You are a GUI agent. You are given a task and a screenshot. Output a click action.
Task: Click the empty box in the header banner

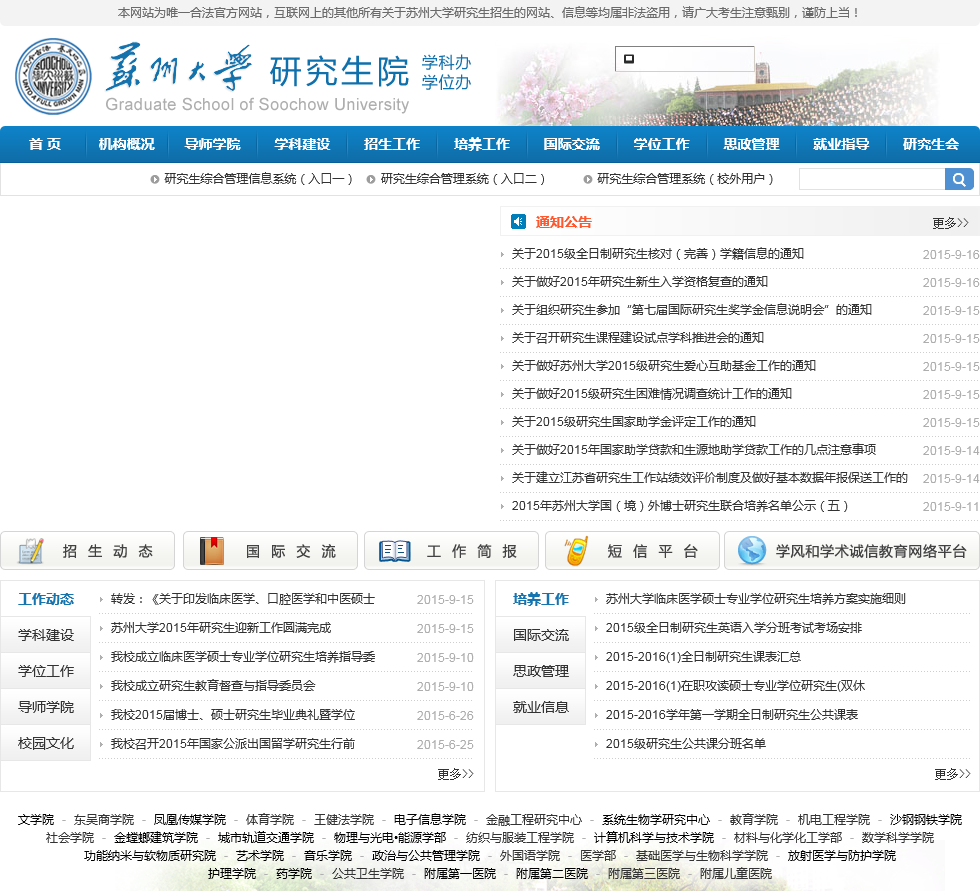click(x=684, y=59)
